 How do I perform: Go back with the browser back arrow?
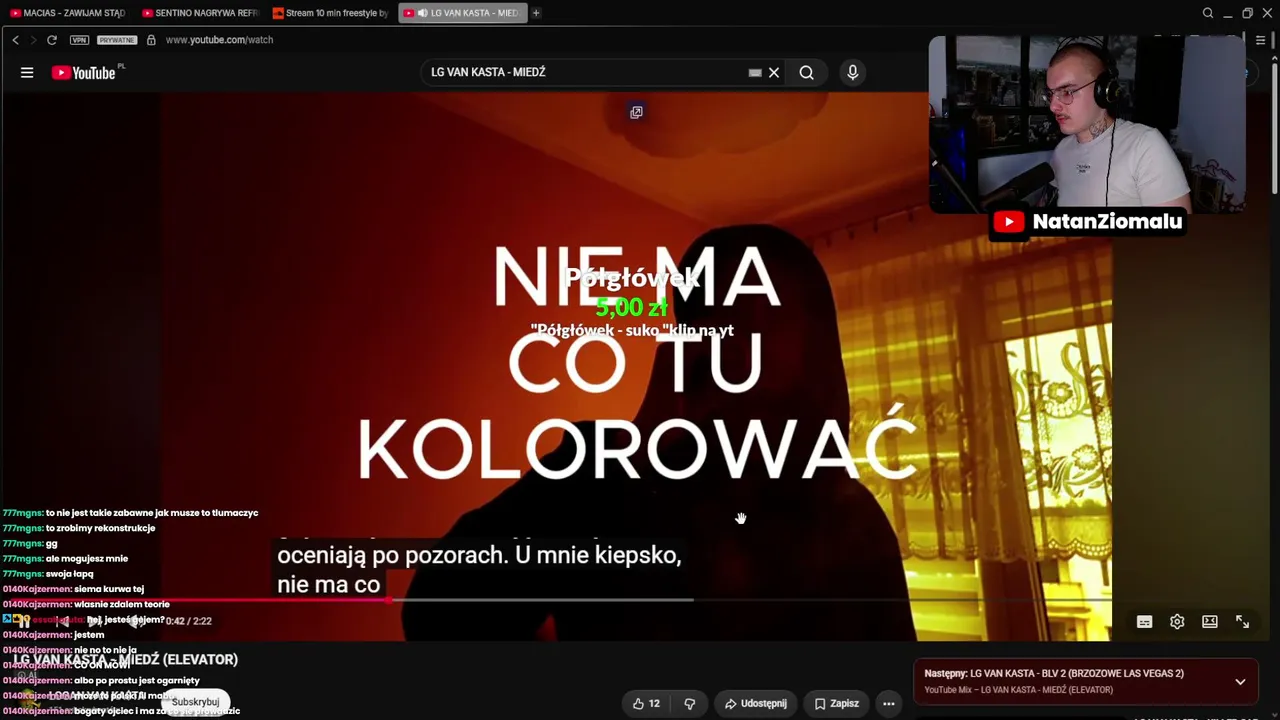(x=15, y=40)
